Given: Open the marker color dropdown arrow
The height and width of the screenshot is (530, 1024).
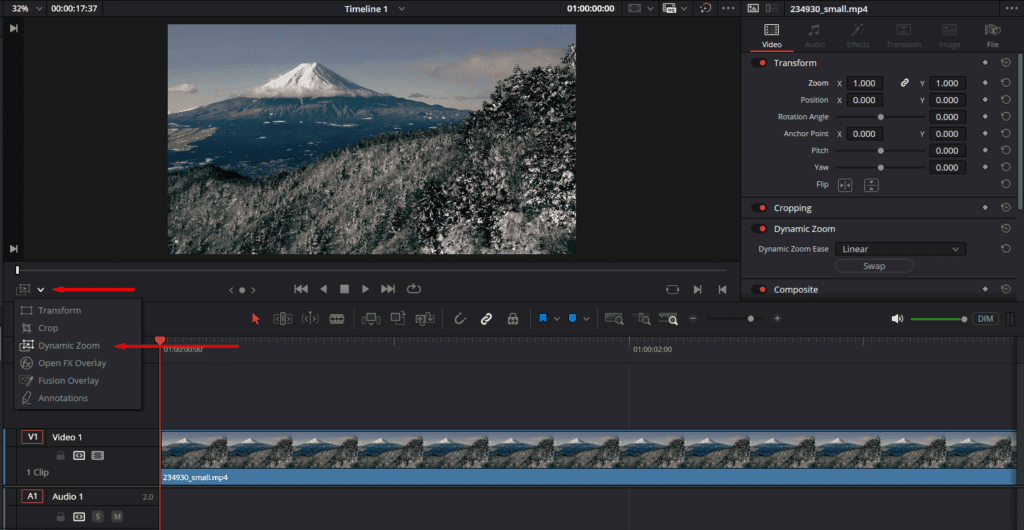Looking at the screenshot, I should [x=586, y=319].
